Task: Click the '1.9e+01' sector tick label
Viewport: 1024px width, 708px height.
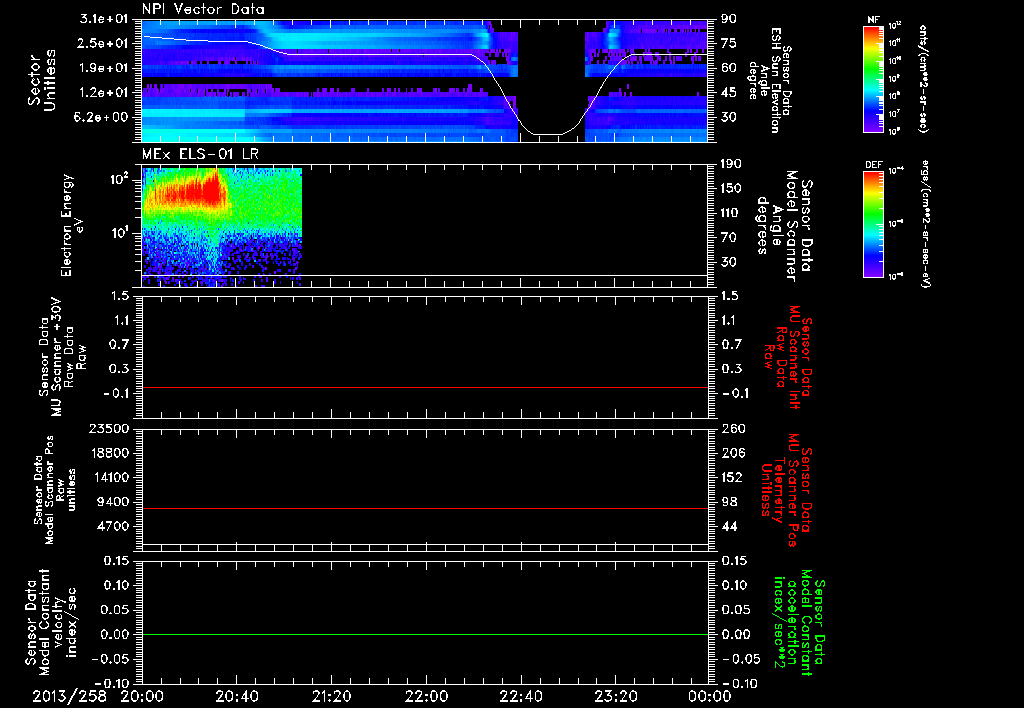Action: [104, 68]
